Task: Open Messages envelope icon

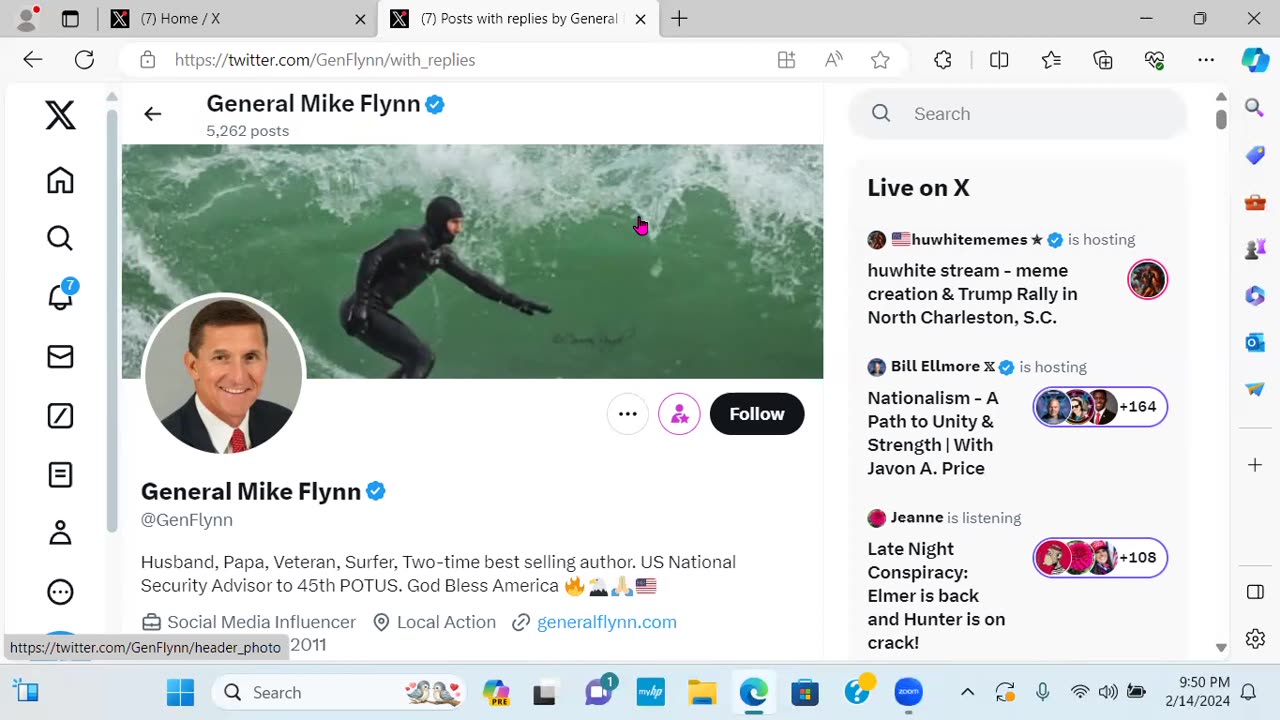Action: [x=60, y=357]
